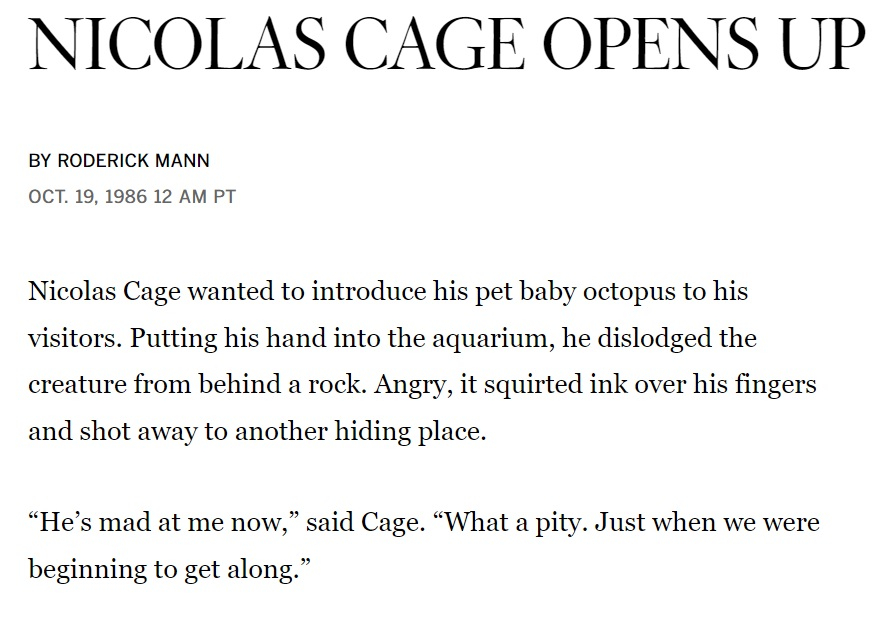Screen dimensions: 878x635
Task: Click the word "dislodged" in the article text
Action: pyautogui.click(x=659, y=338)
